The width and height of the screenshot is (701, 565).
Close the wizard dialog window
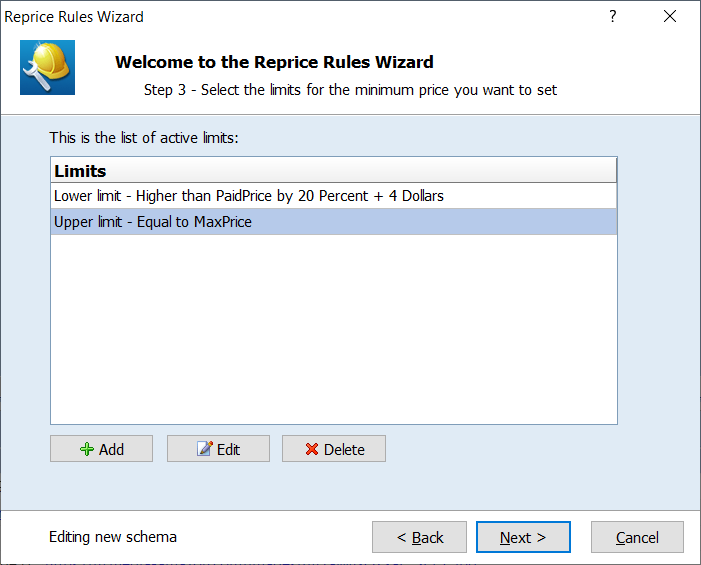click(670, 17)
